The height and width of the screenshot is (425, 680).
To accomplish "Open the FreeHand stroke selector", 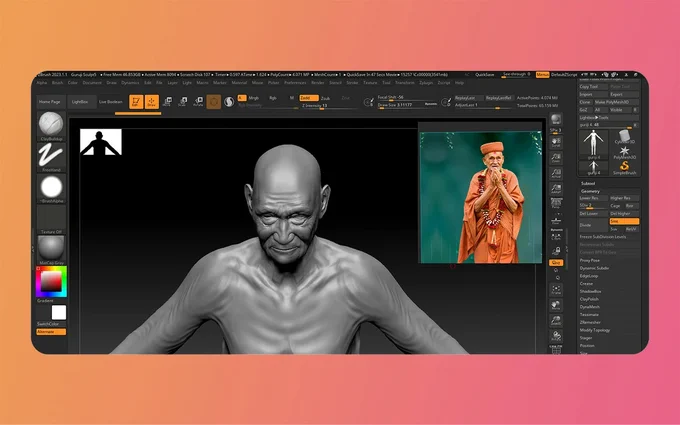I will point(51,157).
